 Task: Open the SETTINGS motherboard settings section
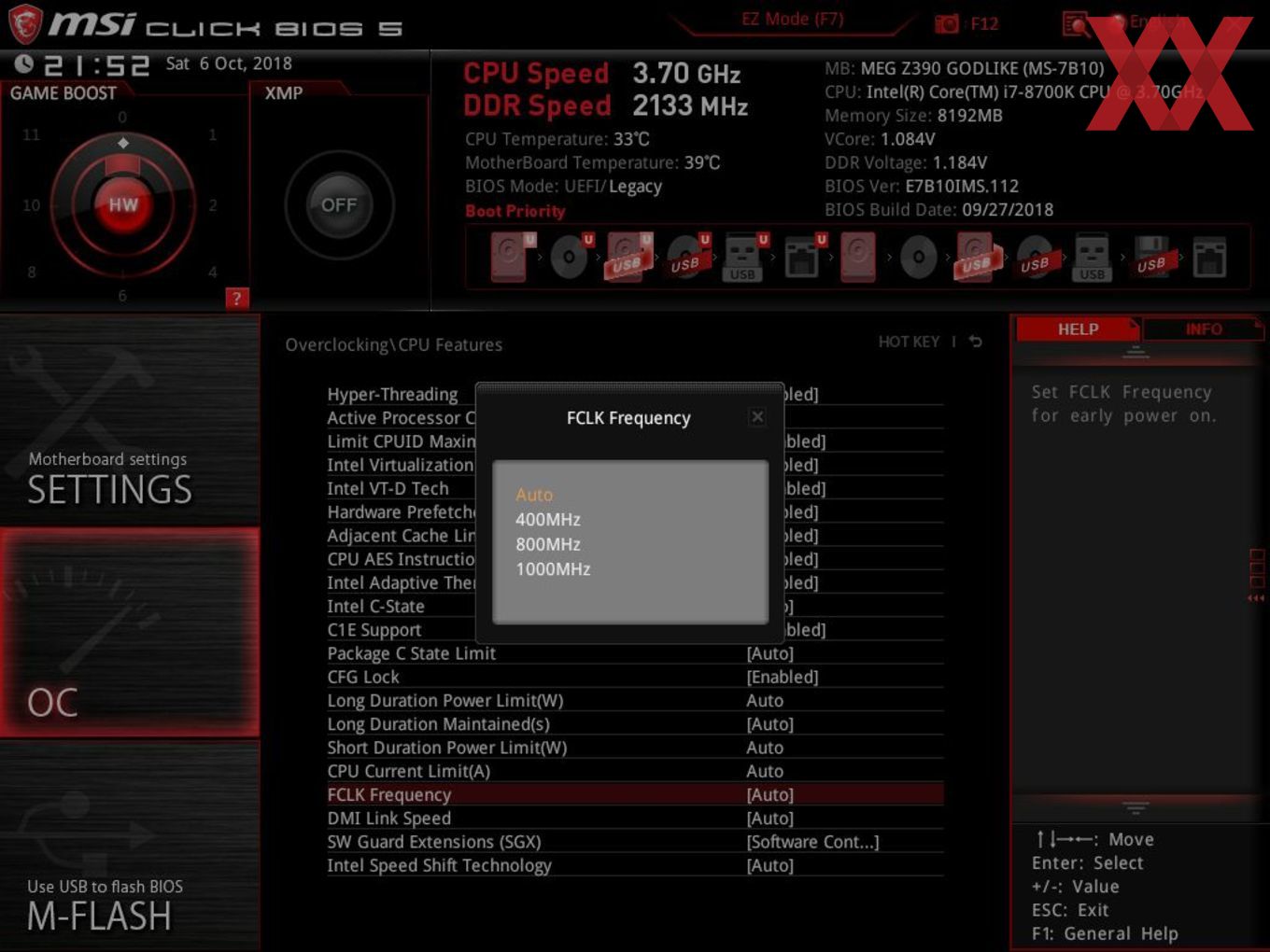(130, 421)
